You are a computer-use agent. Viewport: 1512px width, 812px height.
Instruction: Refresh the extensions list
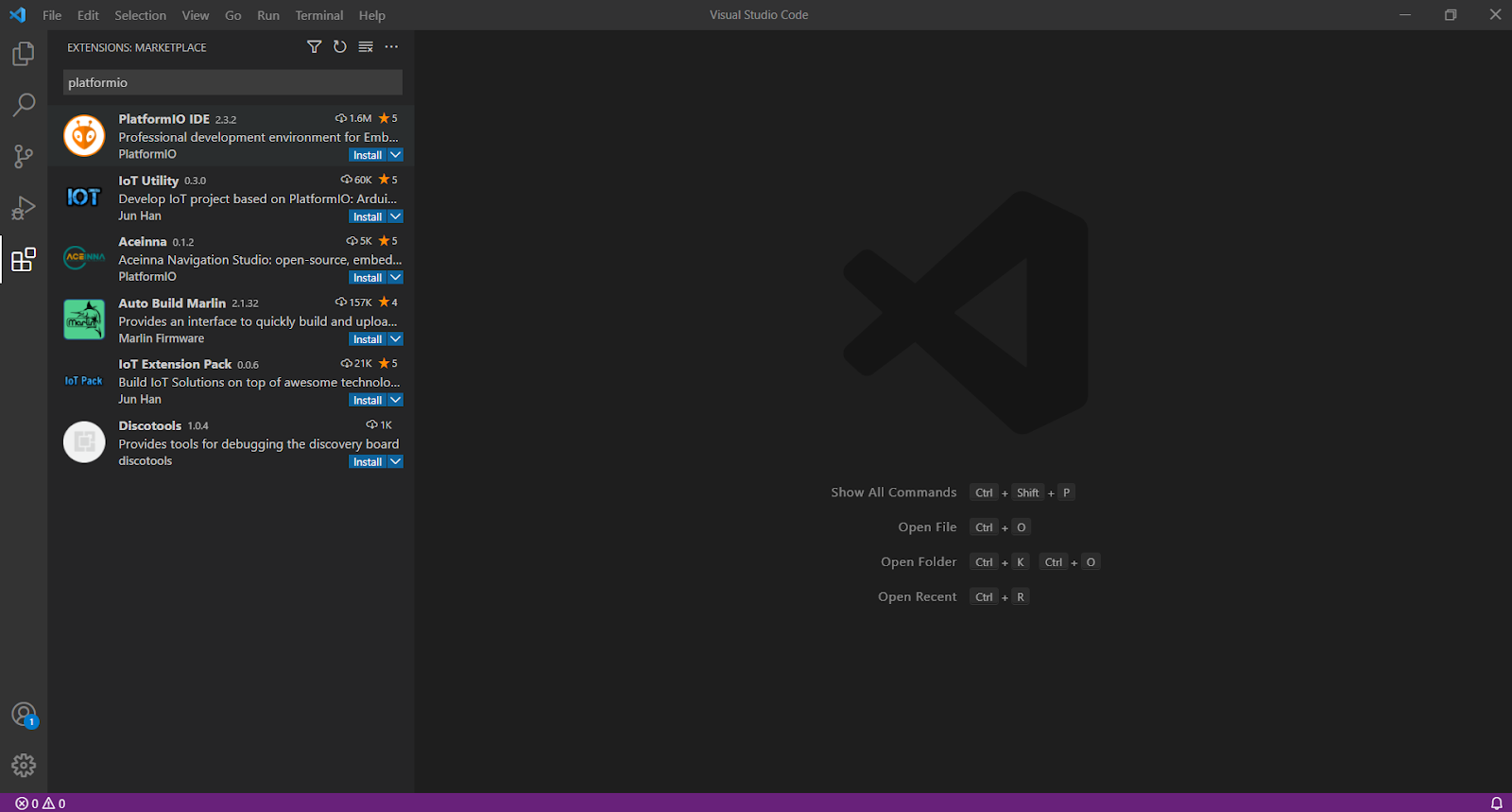pos(340,46)
